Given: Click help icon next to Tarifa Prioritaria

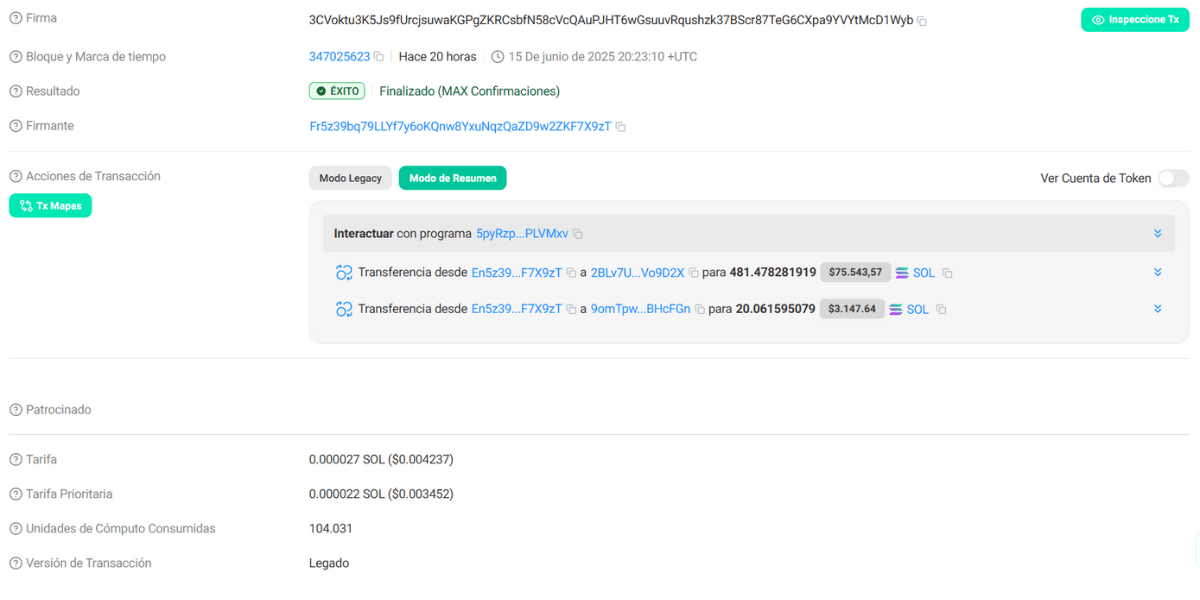Looking at the screenshot, I should [x=15, y=494].
